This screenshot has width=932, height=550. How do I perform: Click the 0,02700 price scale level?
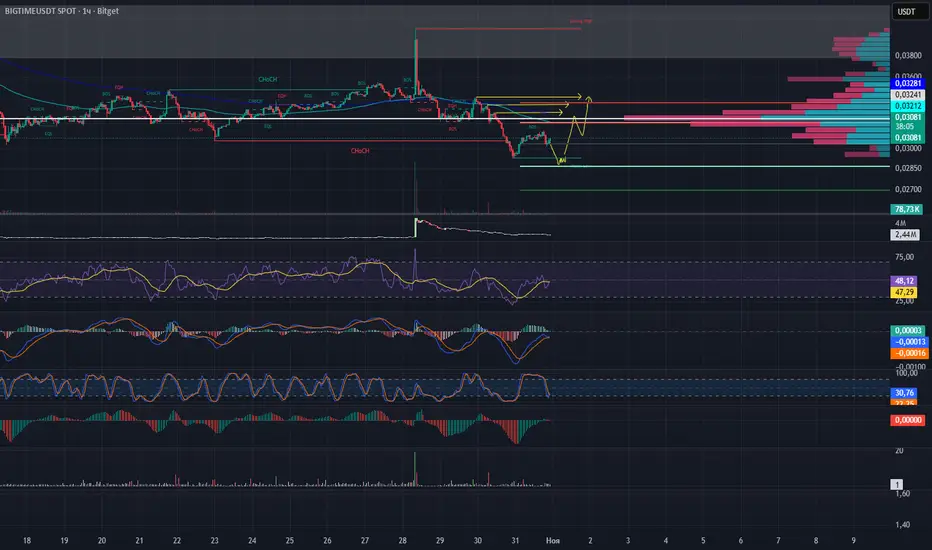906,189
